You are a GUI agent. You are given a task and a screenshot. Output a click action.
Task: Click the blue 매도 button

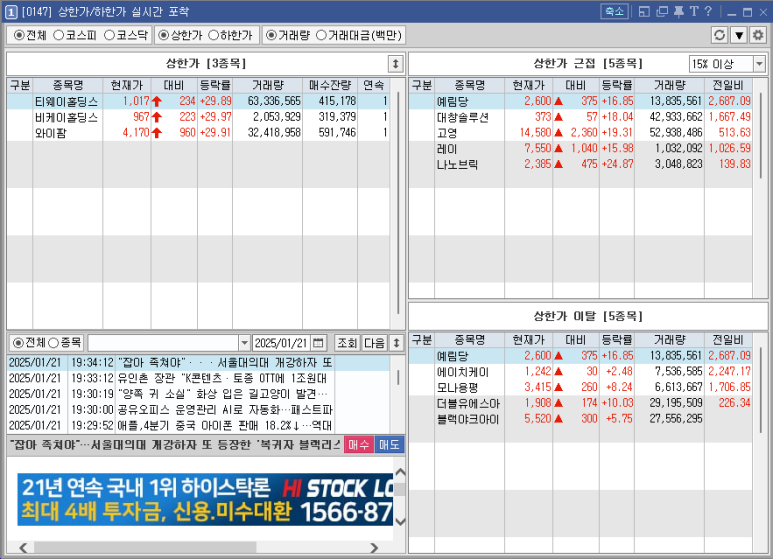pos(389,445)
